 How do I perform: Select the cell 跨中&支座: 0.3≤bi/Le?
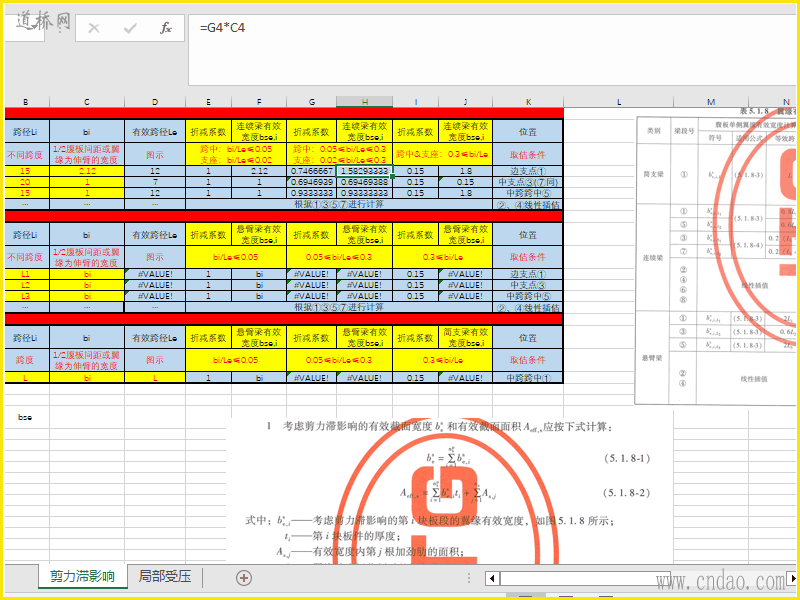click(442, 154)
